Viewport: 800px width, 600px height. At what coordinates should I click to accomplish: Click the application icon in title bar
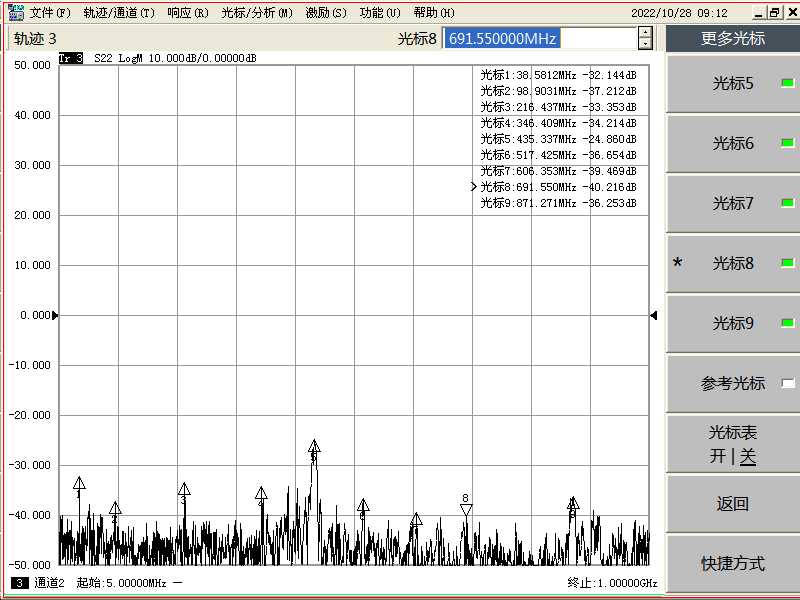pos(14,13)
